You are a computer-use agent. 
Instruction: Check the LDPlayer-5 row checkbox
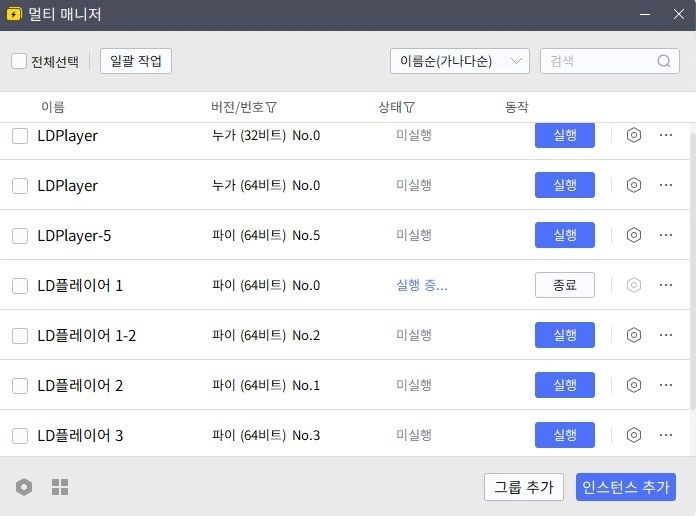20,236
